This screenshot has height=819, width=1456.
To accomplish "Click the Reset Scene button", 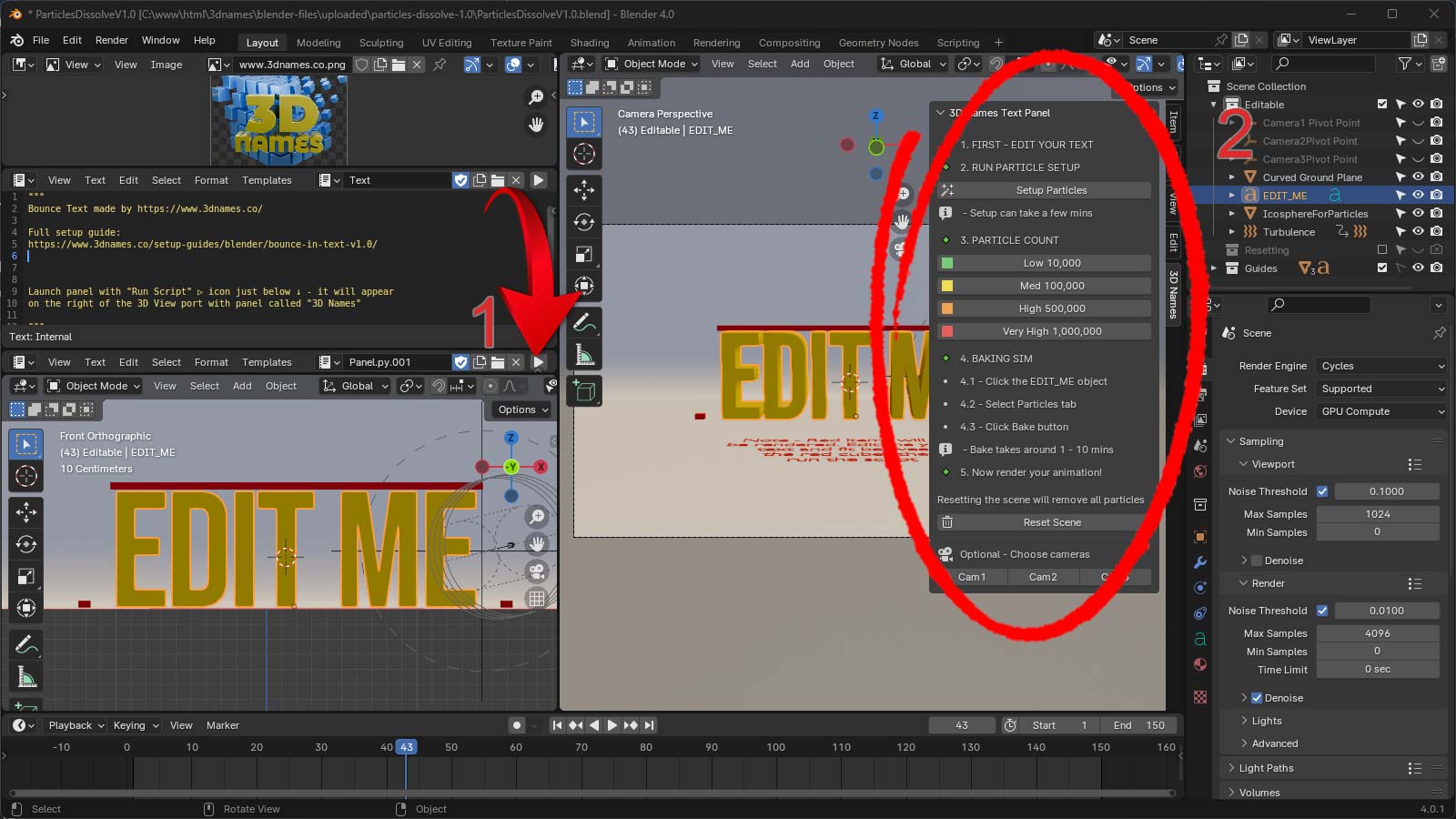I will click(x=1052, y=522).
